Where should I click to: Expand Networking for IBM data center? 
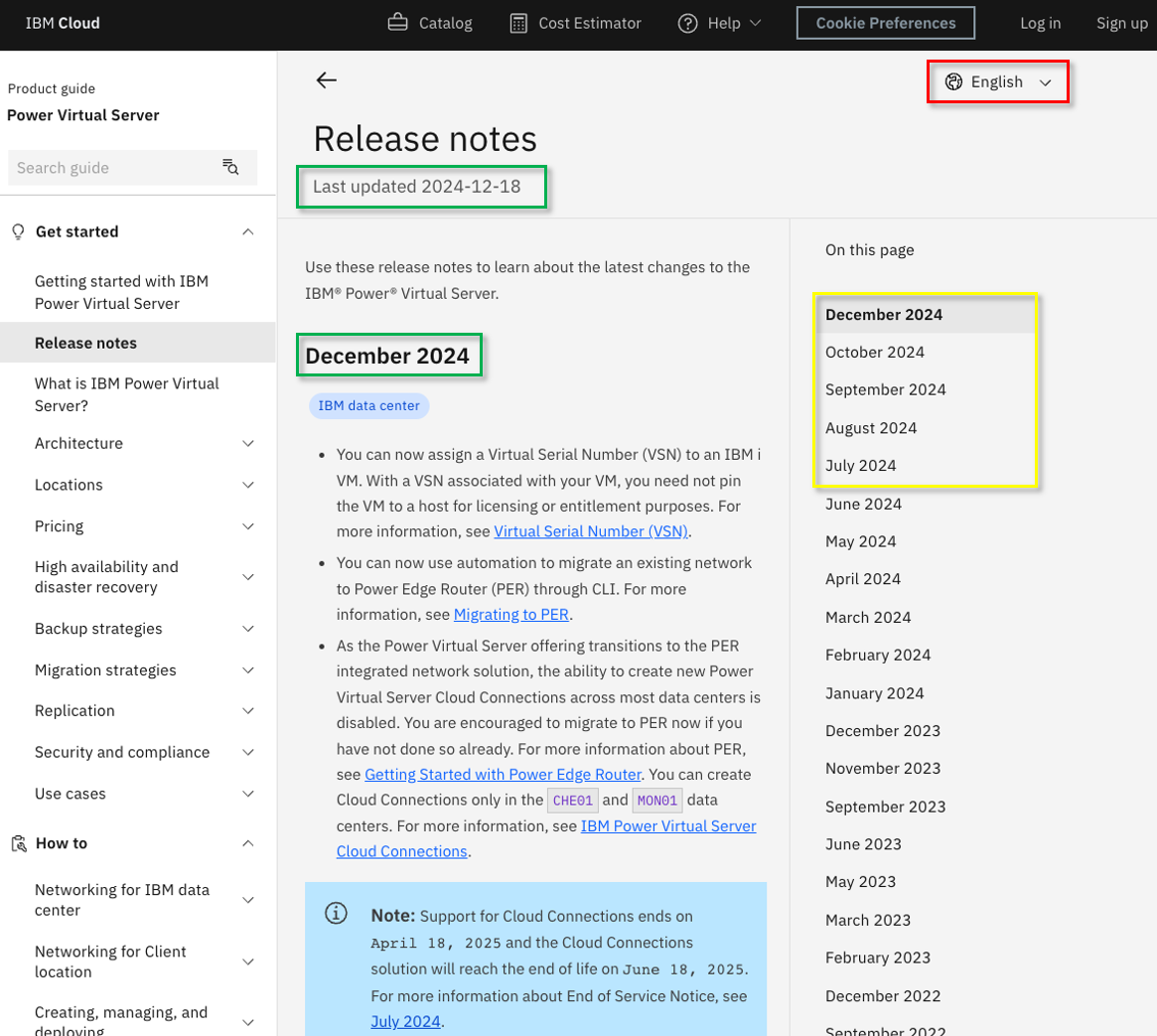[x=248, y=900]
